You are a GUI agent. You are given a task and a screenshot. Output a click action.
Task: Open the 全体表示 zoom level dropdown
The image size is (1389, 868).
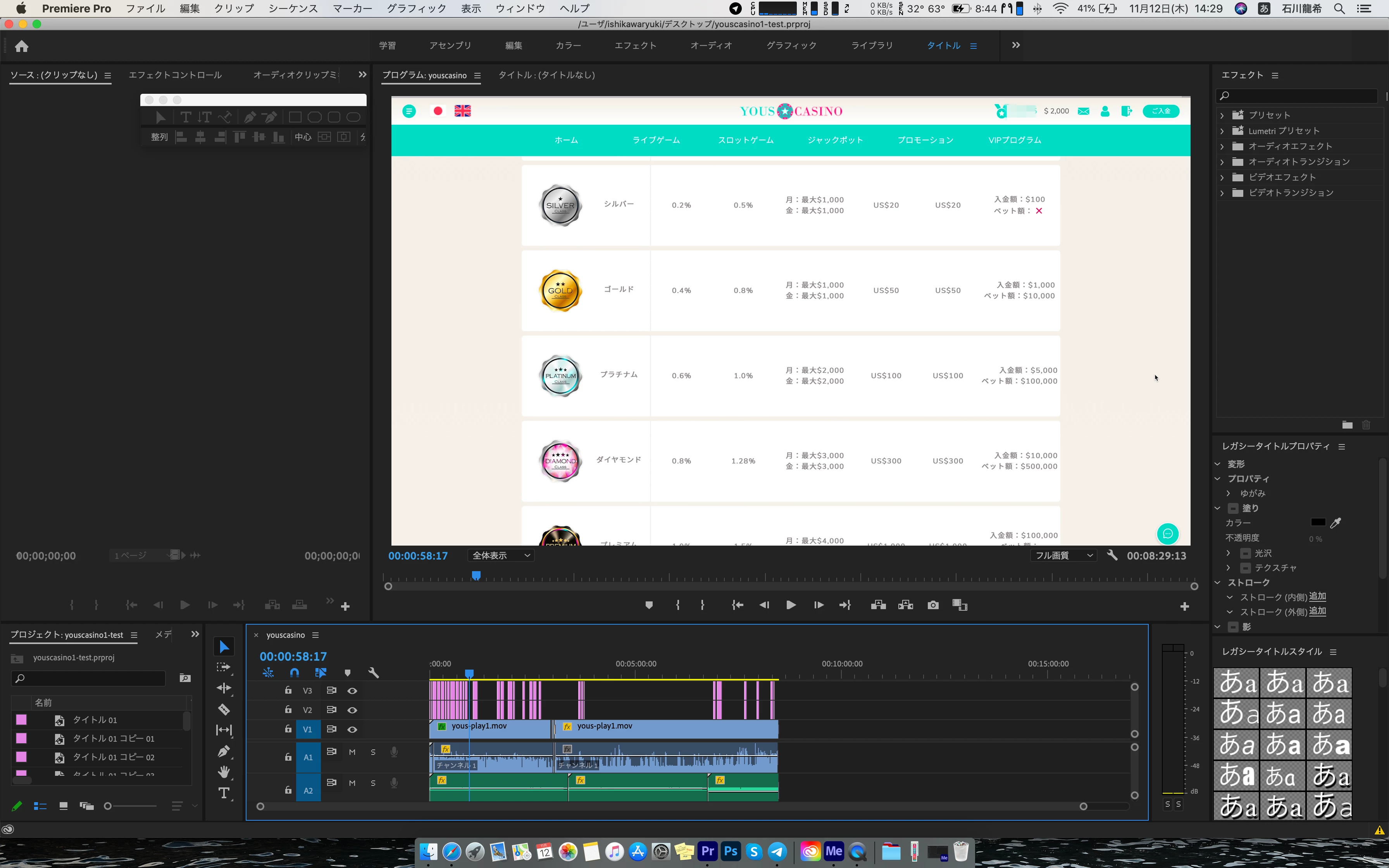pos(500,555)
